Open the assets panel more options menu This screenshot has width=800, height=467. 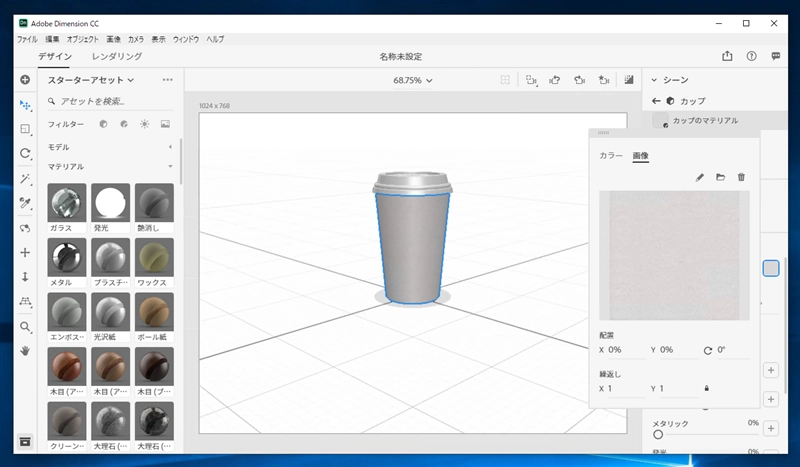pos(167,80)
